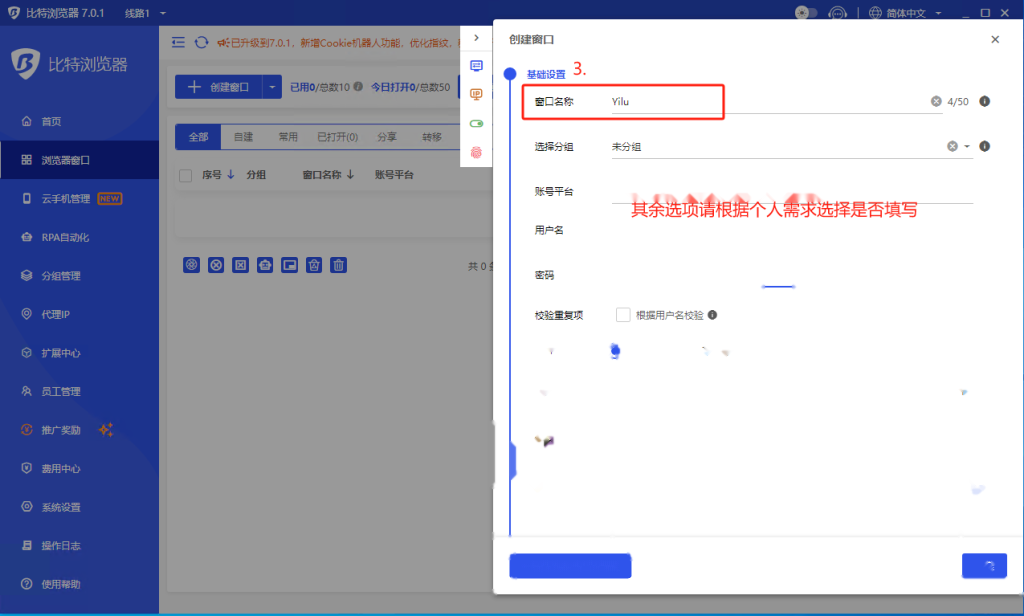Image resolution: width=1024 pixels, height=616 pixels.
Task: Click the orange IP monitor icon in the side strip
Action: 476,95
